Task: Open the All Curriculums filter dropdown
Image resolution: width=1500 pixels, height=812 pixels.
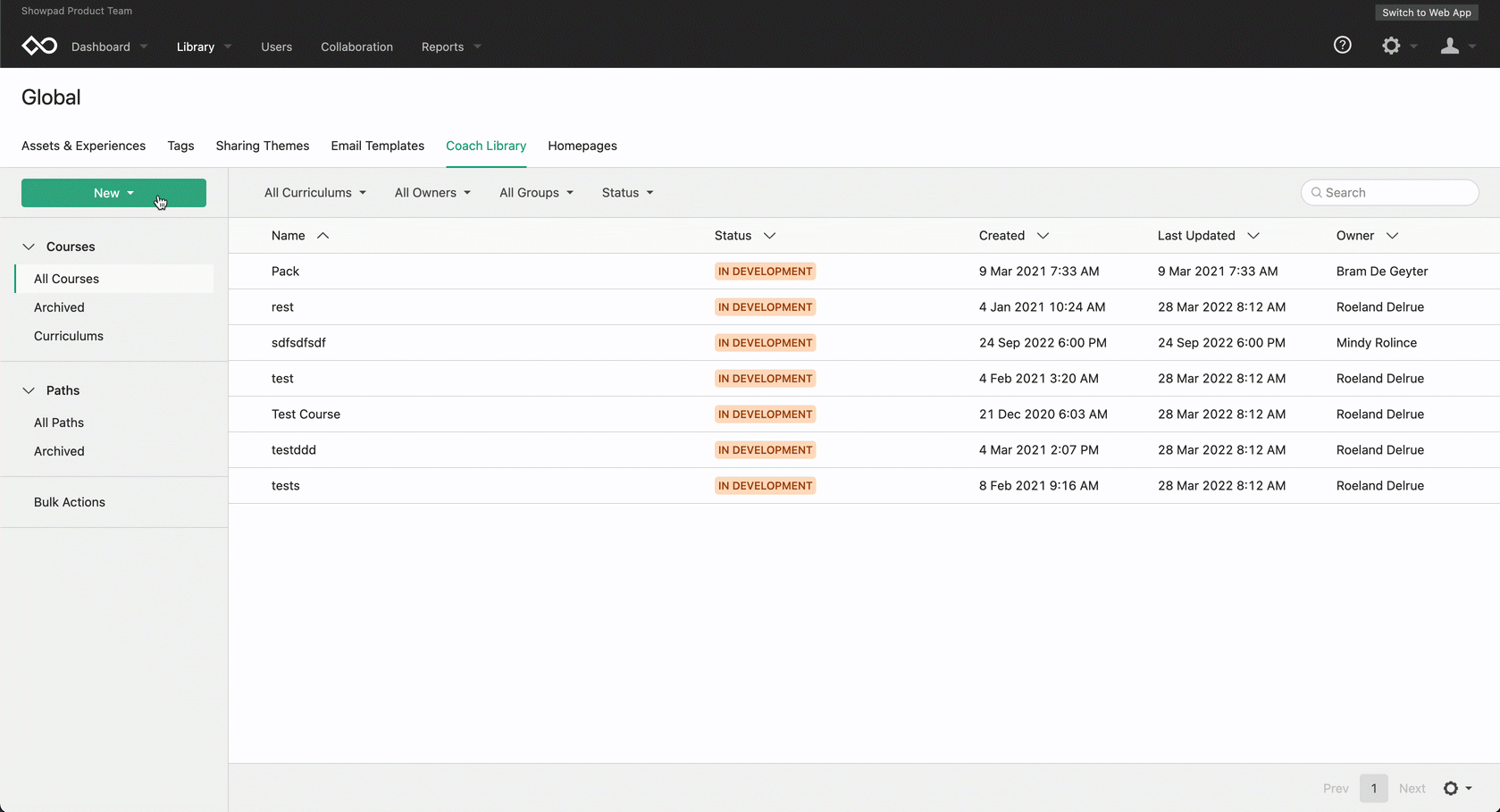Action: click(x=314, y=193)
